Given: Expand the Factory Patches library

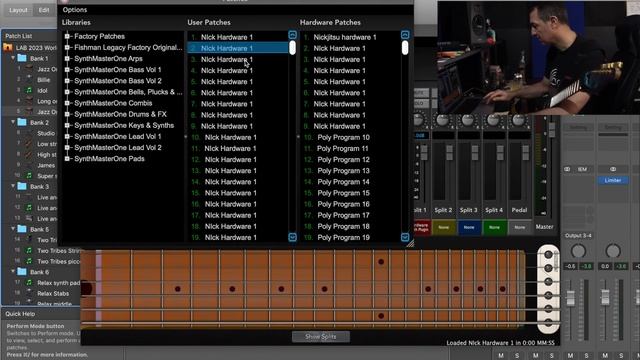Looking at the screenshot, I should 67,36.
